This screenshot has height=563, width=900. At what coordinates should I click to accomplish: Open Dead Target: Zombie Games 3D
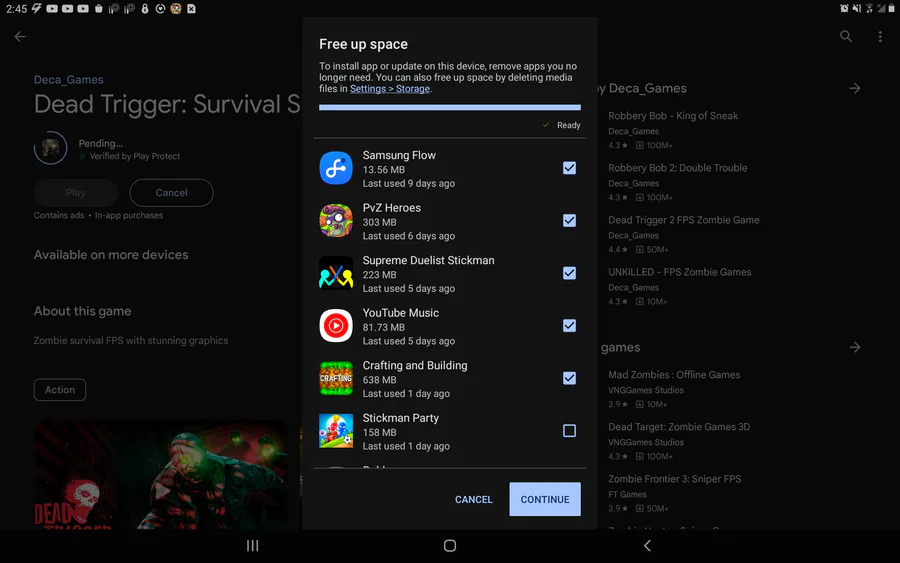coord(679,427)
